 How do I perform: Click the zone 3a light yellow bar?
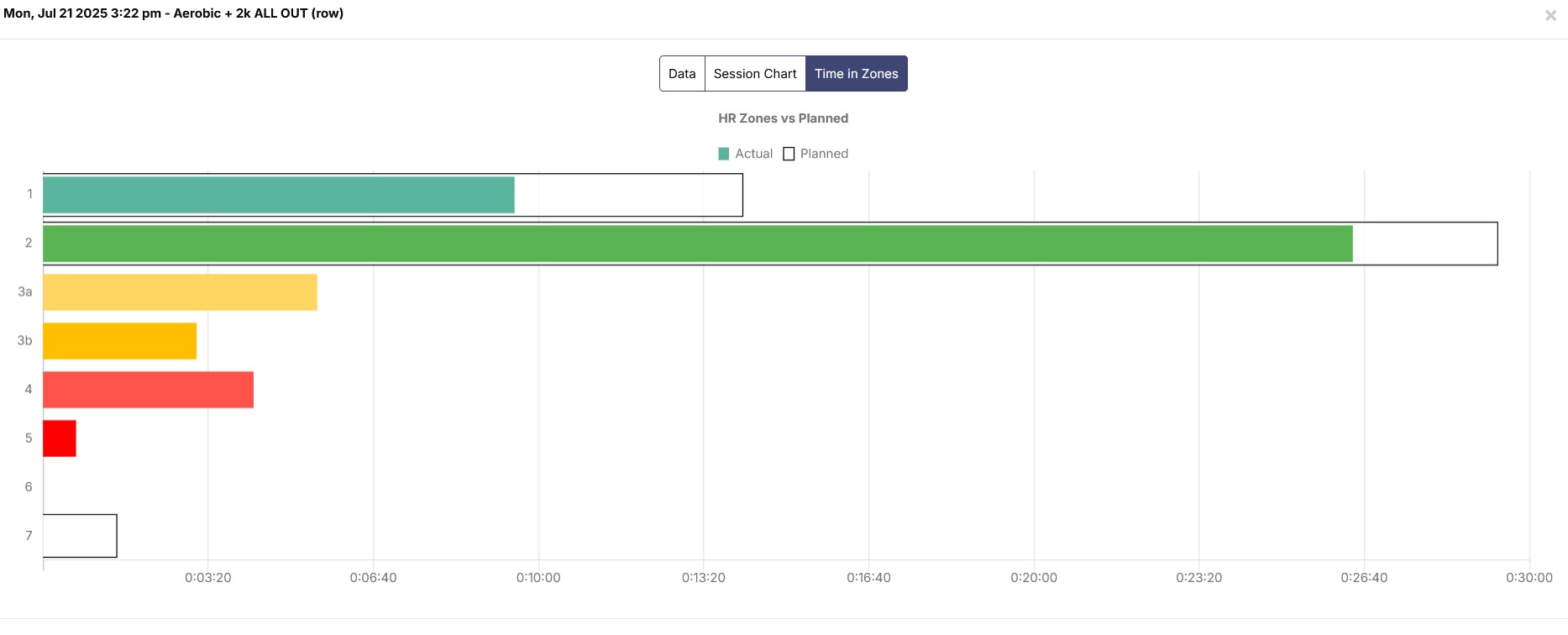(x=180, y=292)
